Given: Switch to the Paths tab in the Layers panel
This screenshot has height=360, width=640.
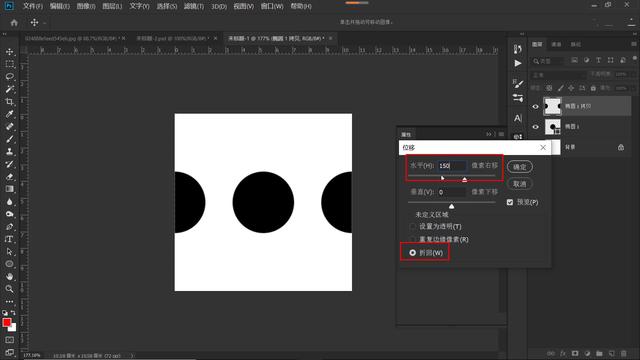Looking at the screenshot, I should coord(576,44).
